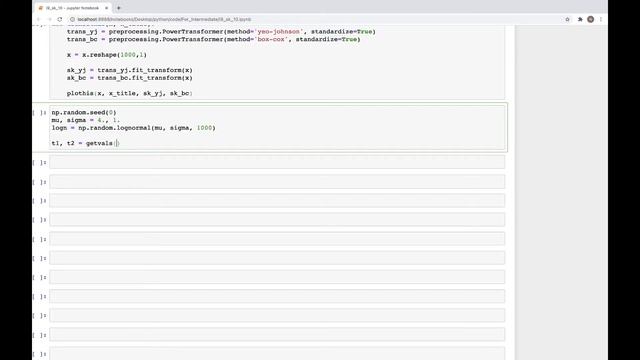
Task: Click the trans_bc PowerTransformer 'box-cox' line
Action: [213, 39]
